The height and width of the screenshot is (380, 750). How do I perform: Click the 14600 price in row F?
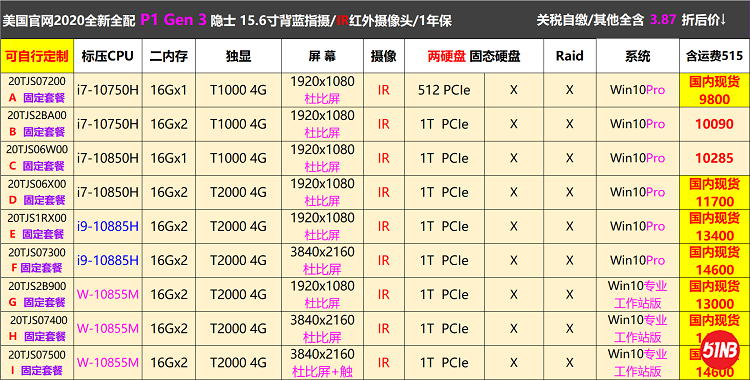click(715, 269)
